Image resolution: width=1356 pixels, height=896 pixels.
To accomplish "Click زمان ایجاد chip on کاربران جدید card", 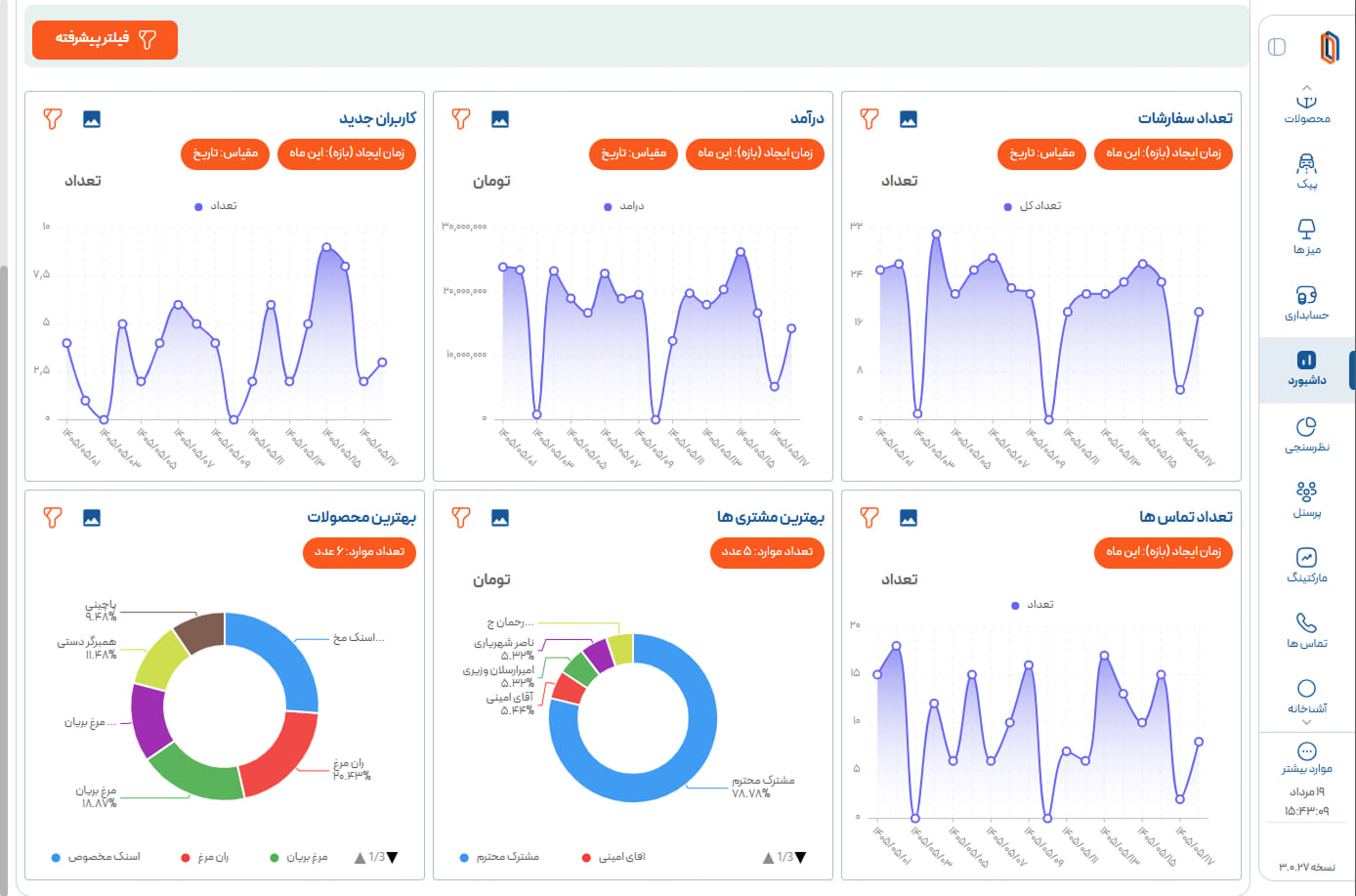I will [347, 153].
